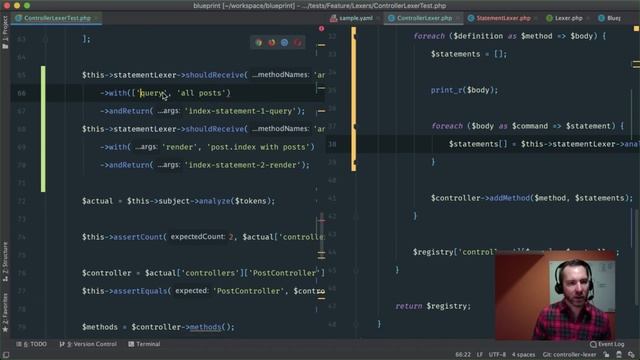Click 'return $registry;' line in right editor

click(433, 306)
